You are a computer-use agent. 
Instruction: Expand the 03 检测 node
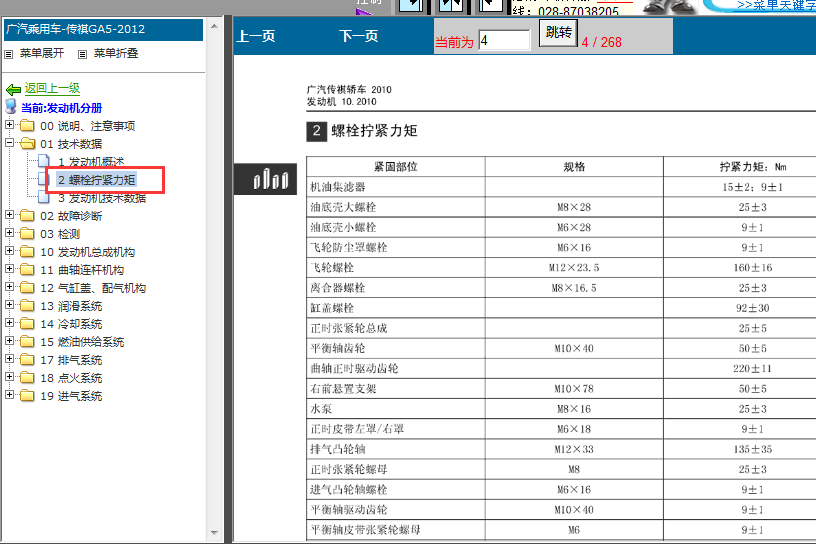point(9,233)
